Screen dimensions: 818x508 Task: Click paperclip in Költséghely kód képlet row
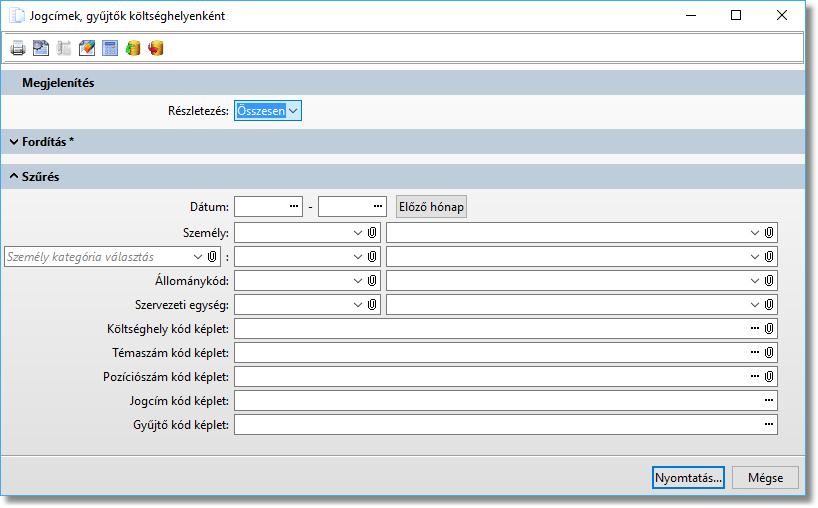tap(769, 329)
